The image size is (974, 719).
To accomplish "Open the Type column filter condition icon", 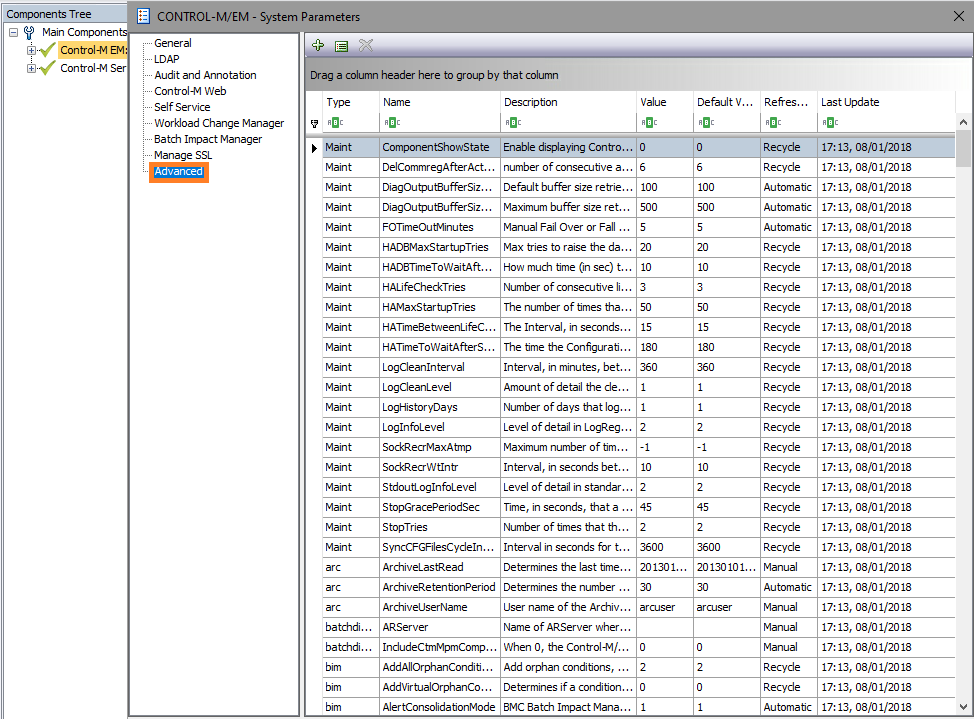I will point(335,122).
